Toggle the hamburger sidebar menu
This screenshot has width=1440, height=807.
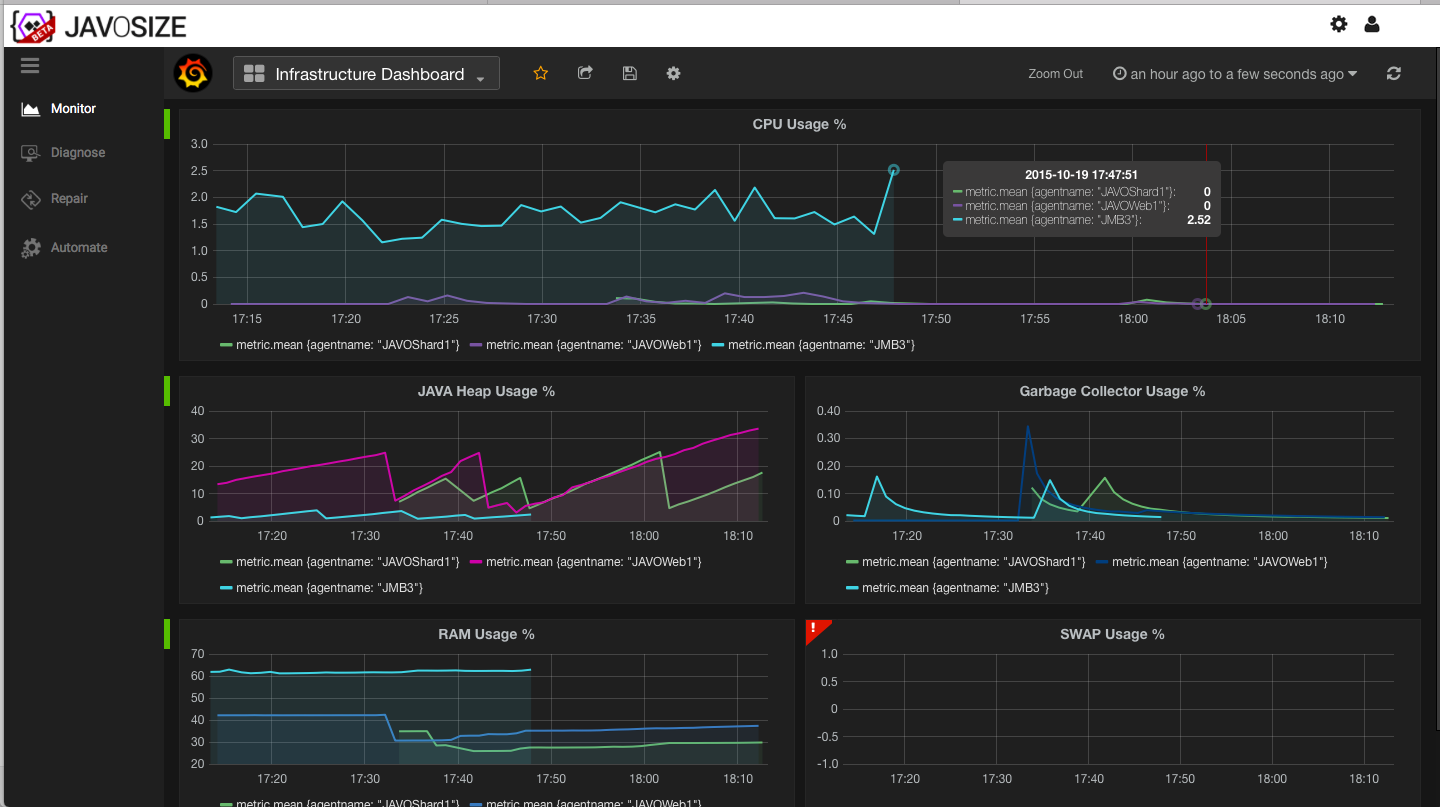[29, 65]
